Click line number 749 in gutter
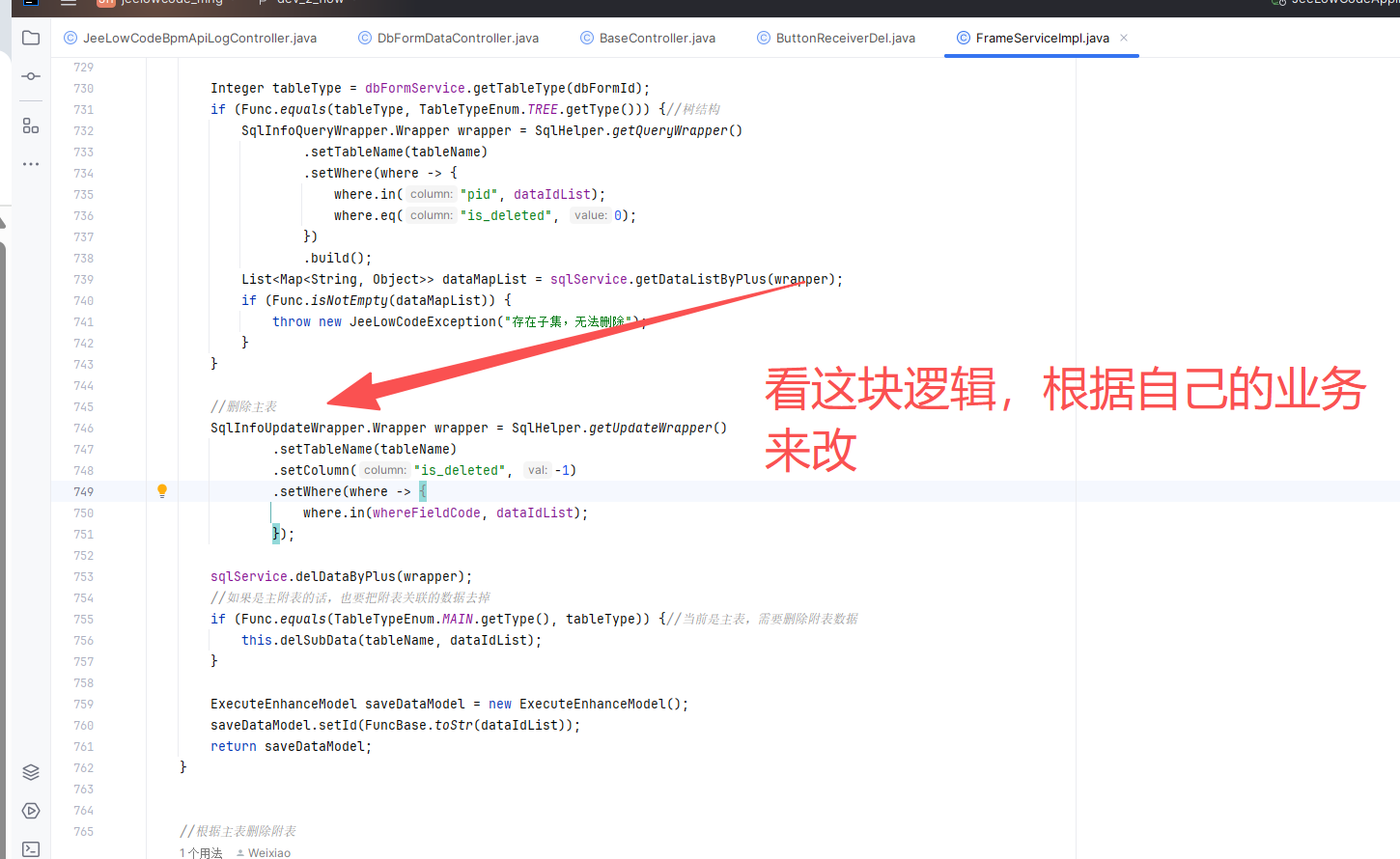This screenshot has height=859, width=1400. [84, 491]
